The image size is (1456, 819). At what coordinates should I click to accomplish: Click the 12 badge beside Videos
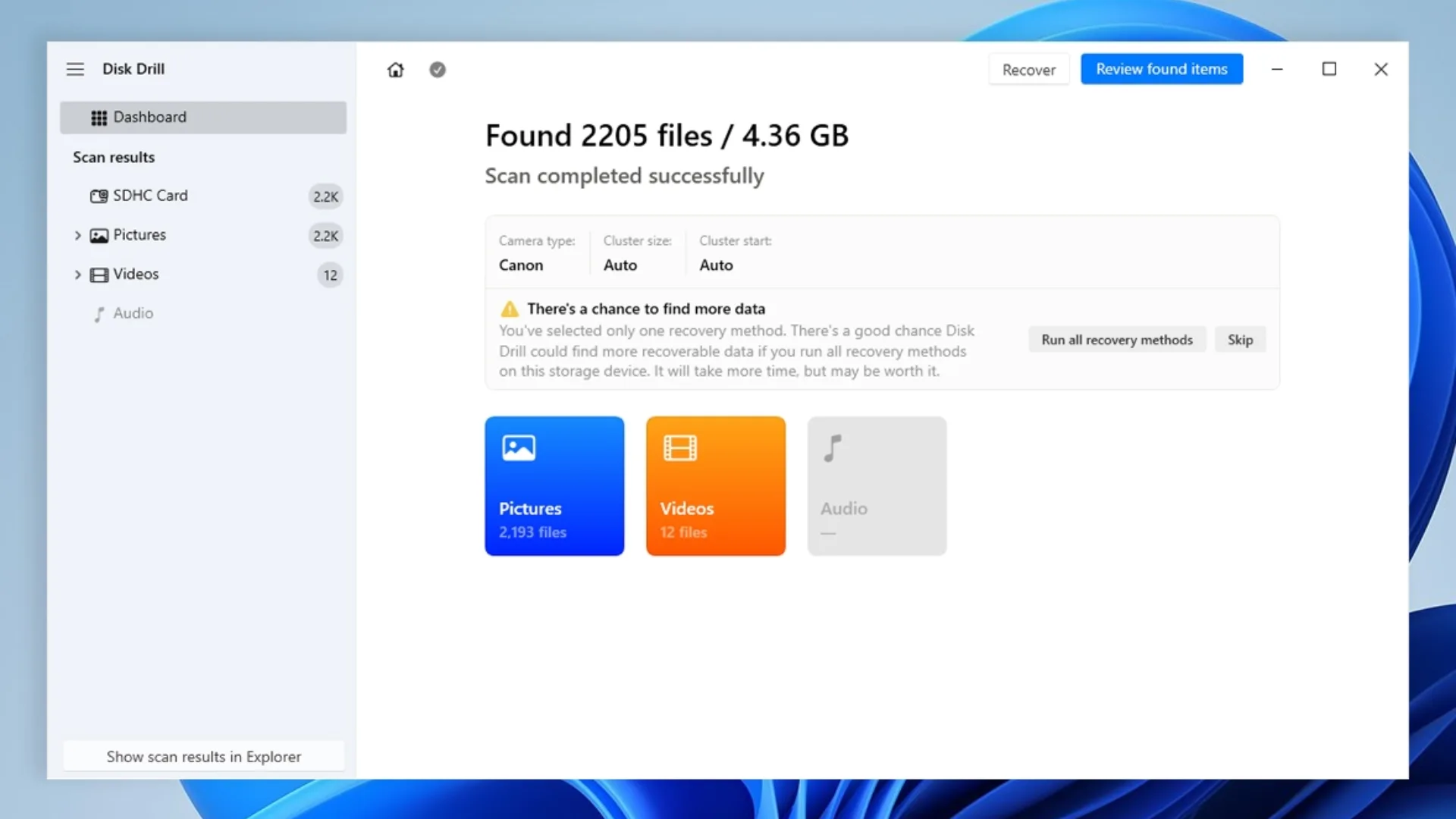click(x=331, y=275)
